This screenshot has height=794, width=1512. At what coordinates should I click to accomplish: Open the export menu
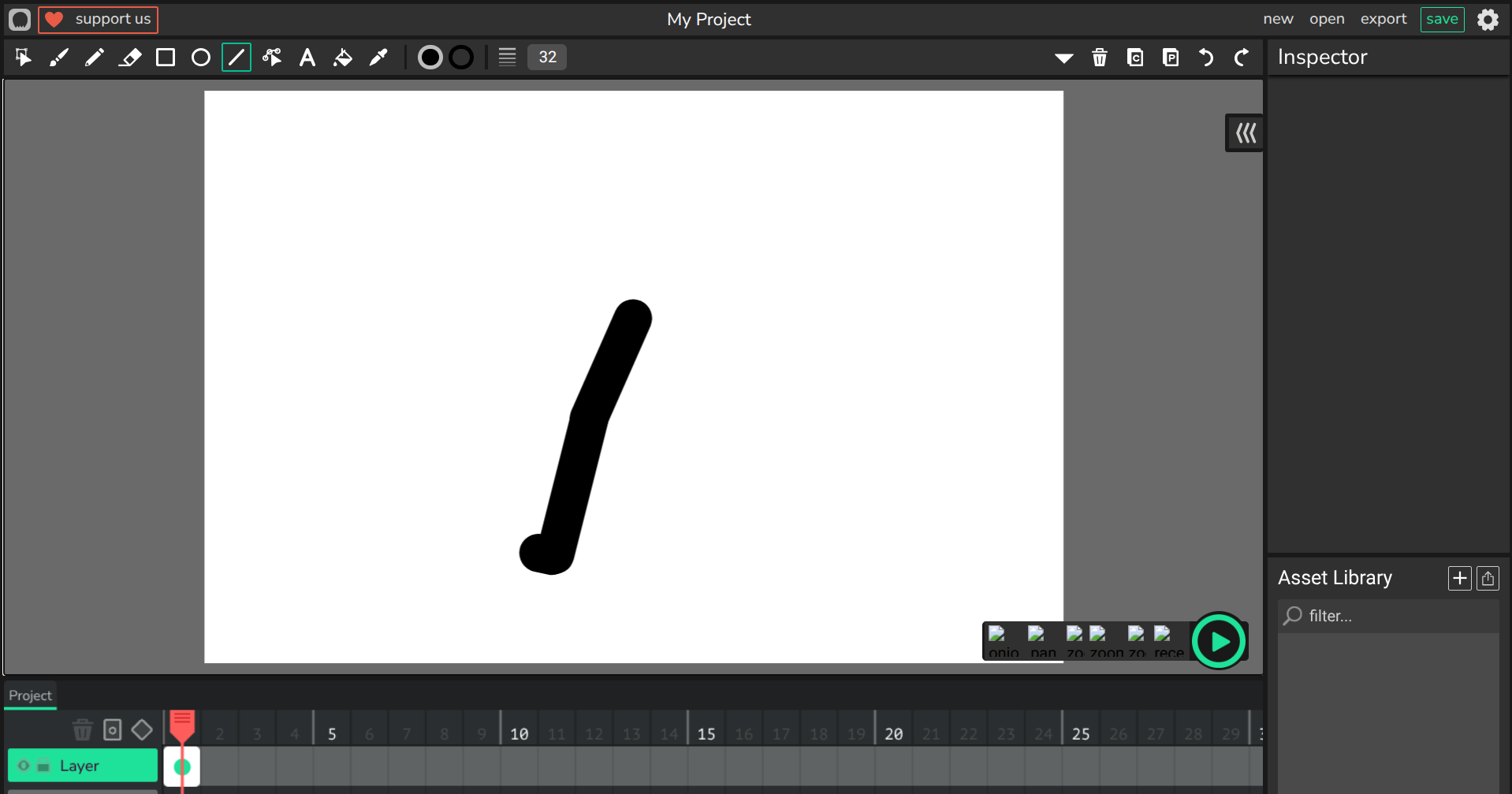click(x=1383, y=19)
